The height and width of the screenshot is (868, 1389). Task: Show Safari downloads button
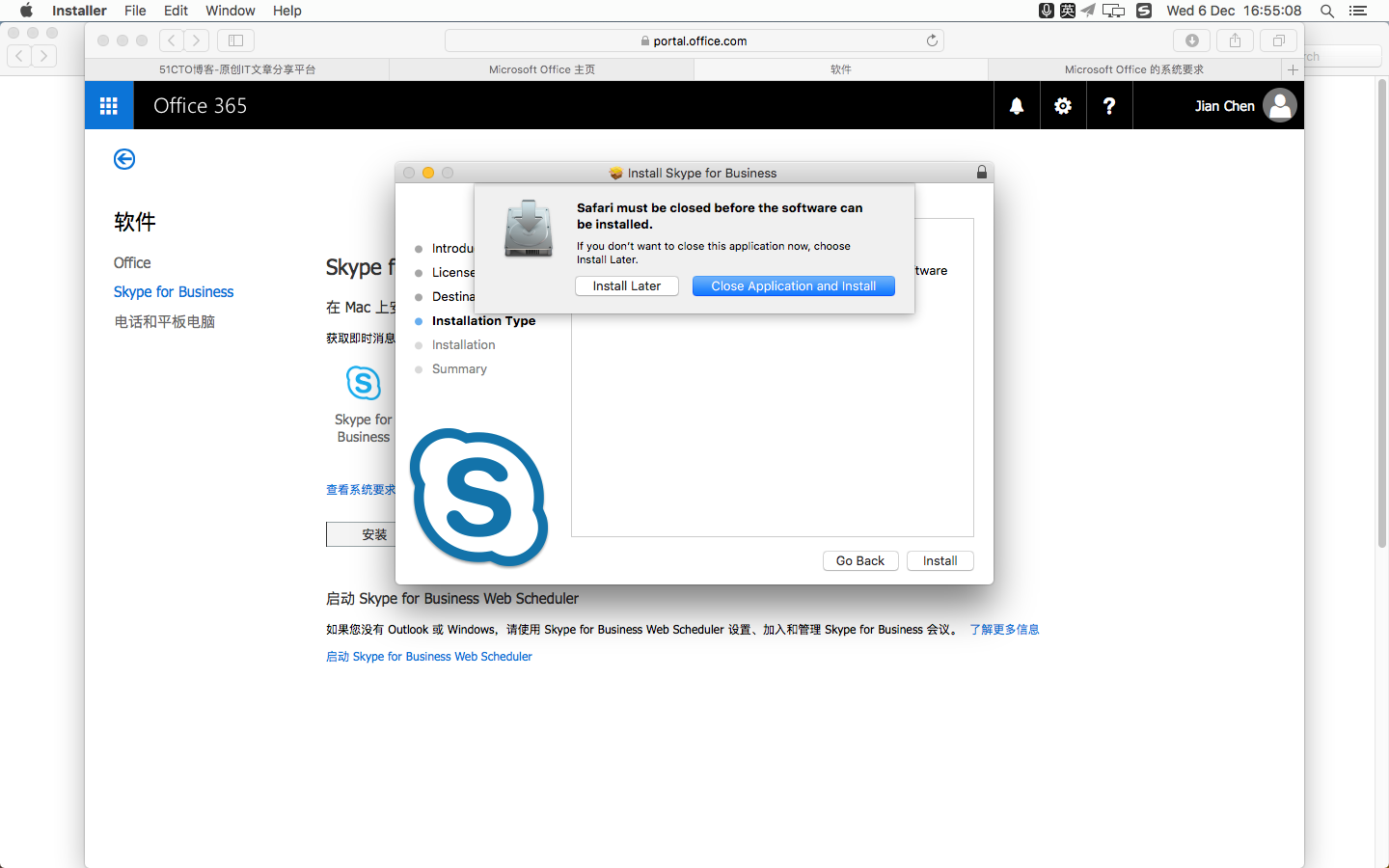click(x=1192, y=41)
